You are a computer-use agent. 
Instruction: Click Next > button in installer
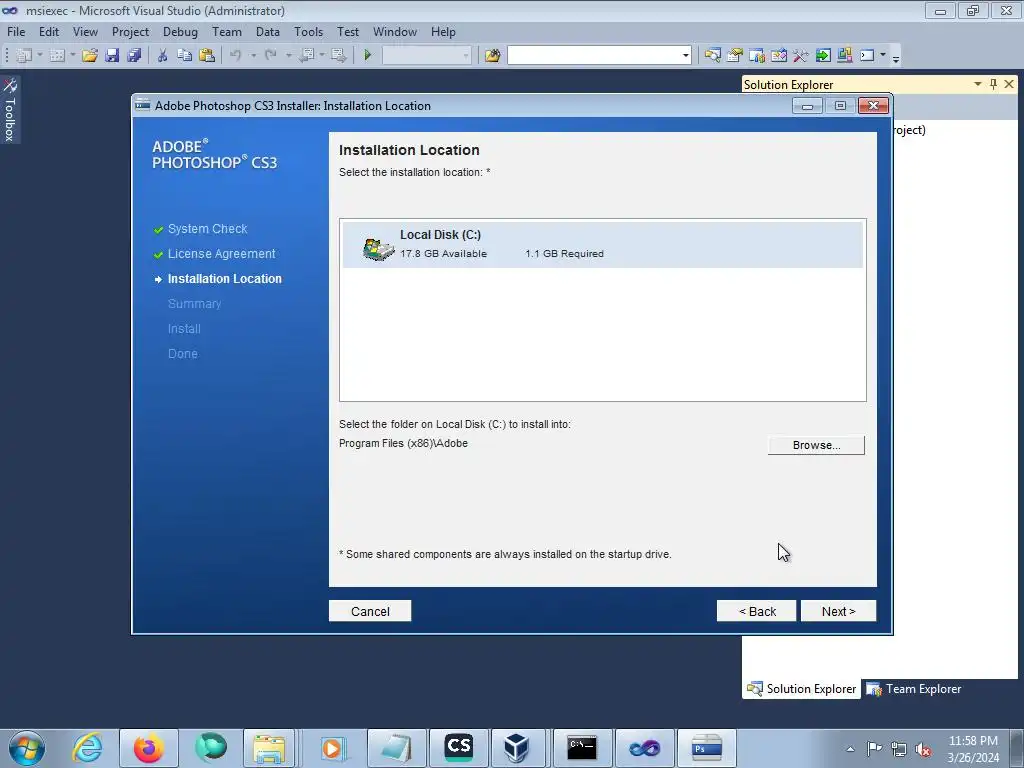838,611
